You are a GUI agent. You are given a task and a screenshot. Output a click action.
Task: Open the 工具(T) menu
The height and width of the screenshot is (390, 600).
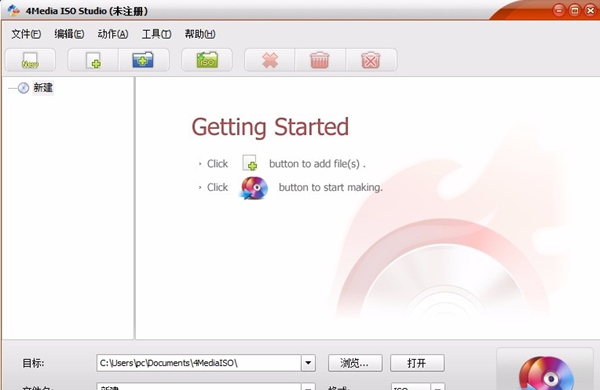[157, 34]
